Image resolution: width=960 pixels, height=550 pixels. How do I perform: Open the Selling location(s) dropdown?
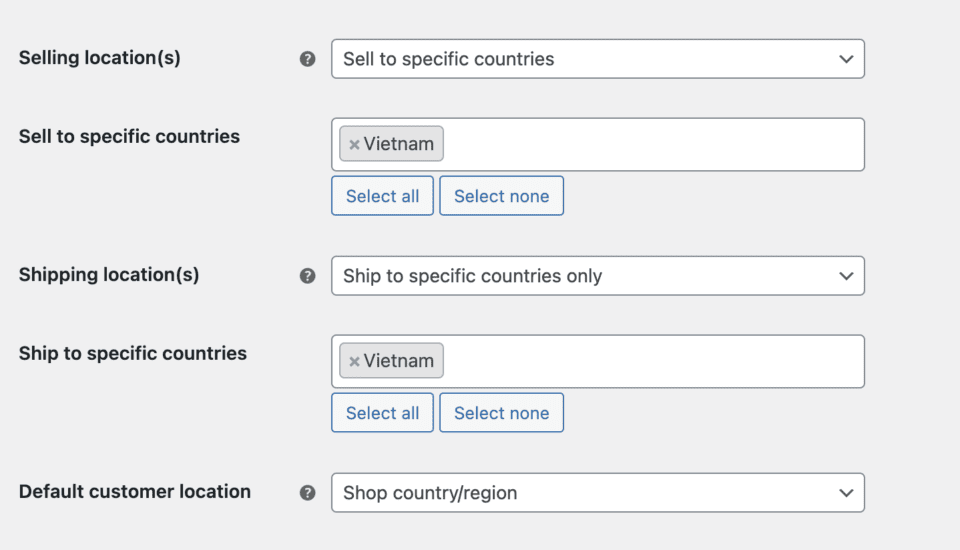597,59
